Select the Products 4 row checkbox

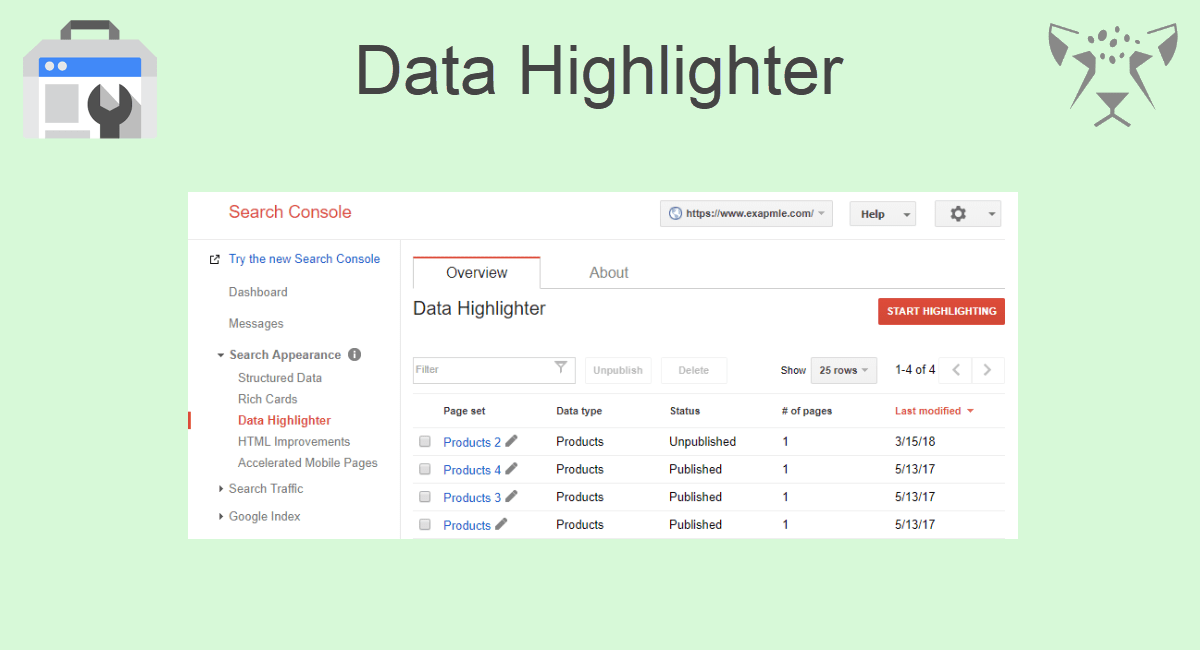pyautogui.click(x=425, y=469)
